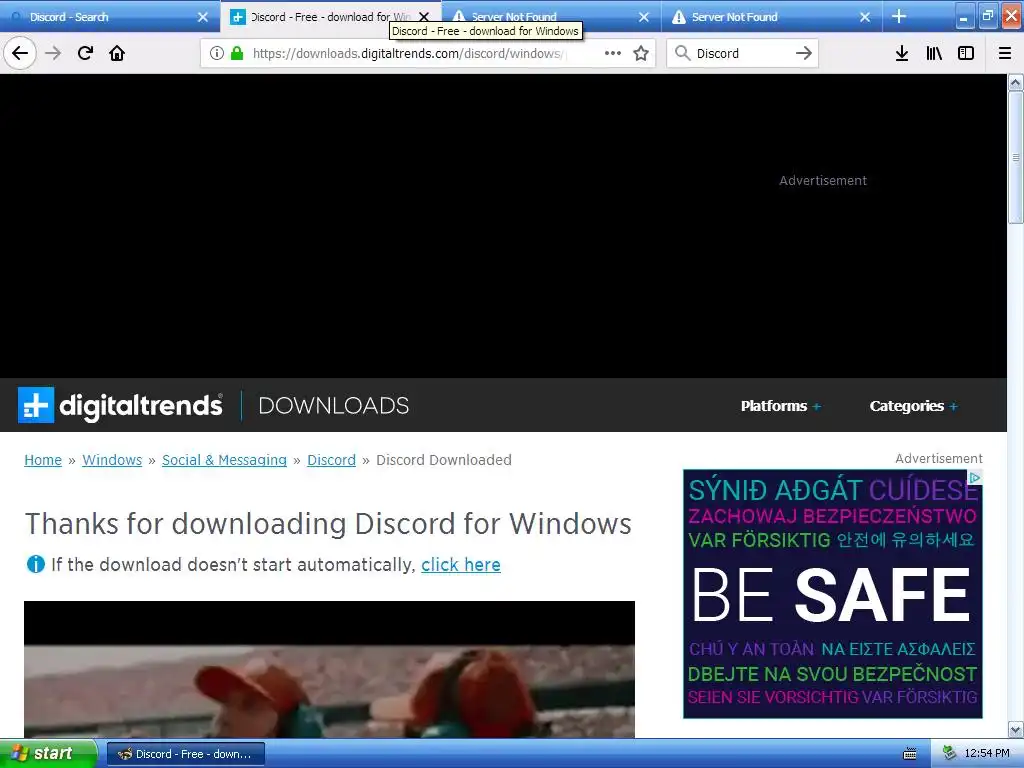Click the green secure padlock icon
Screen dimensions: 1024x768
[x=237, y=53]
